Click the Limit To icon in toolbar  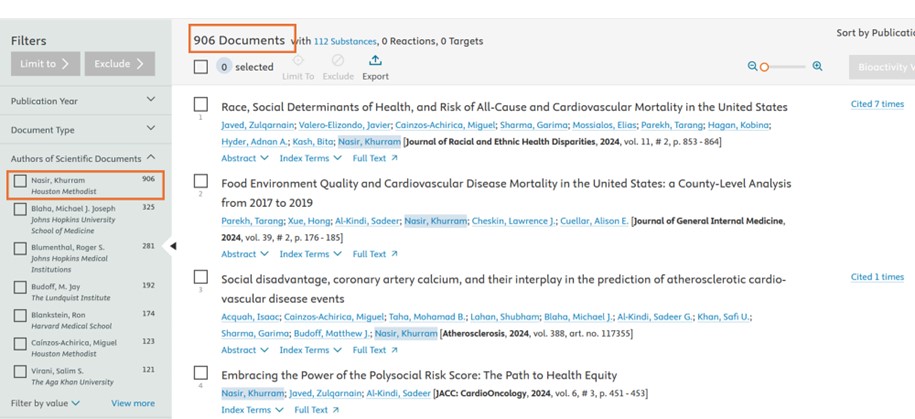(297, 61)
